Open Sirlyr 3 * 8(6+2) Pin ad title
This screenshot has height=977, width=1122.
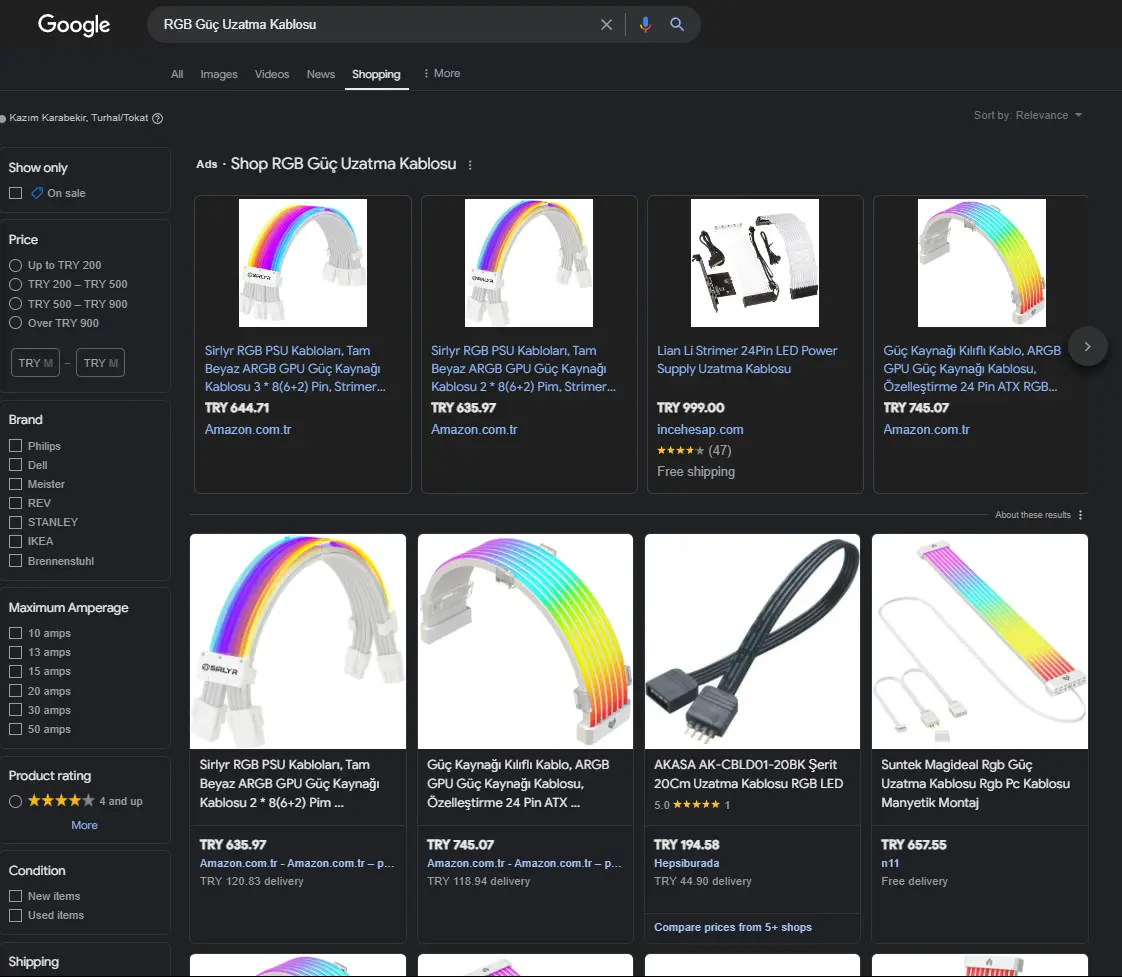coord(295,369)
